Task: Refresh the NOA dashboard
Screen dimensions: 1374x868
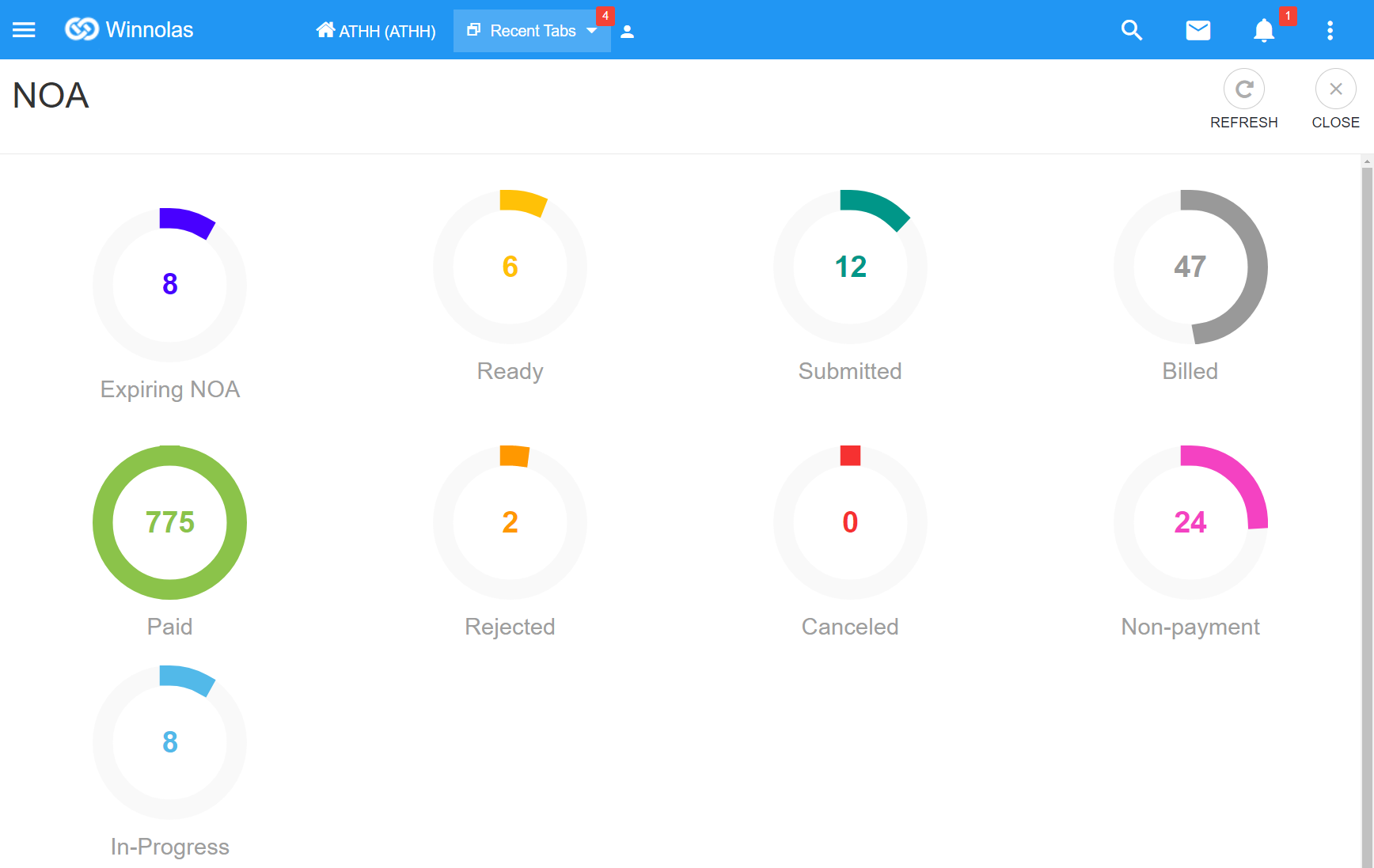Action: (1243, 89)
